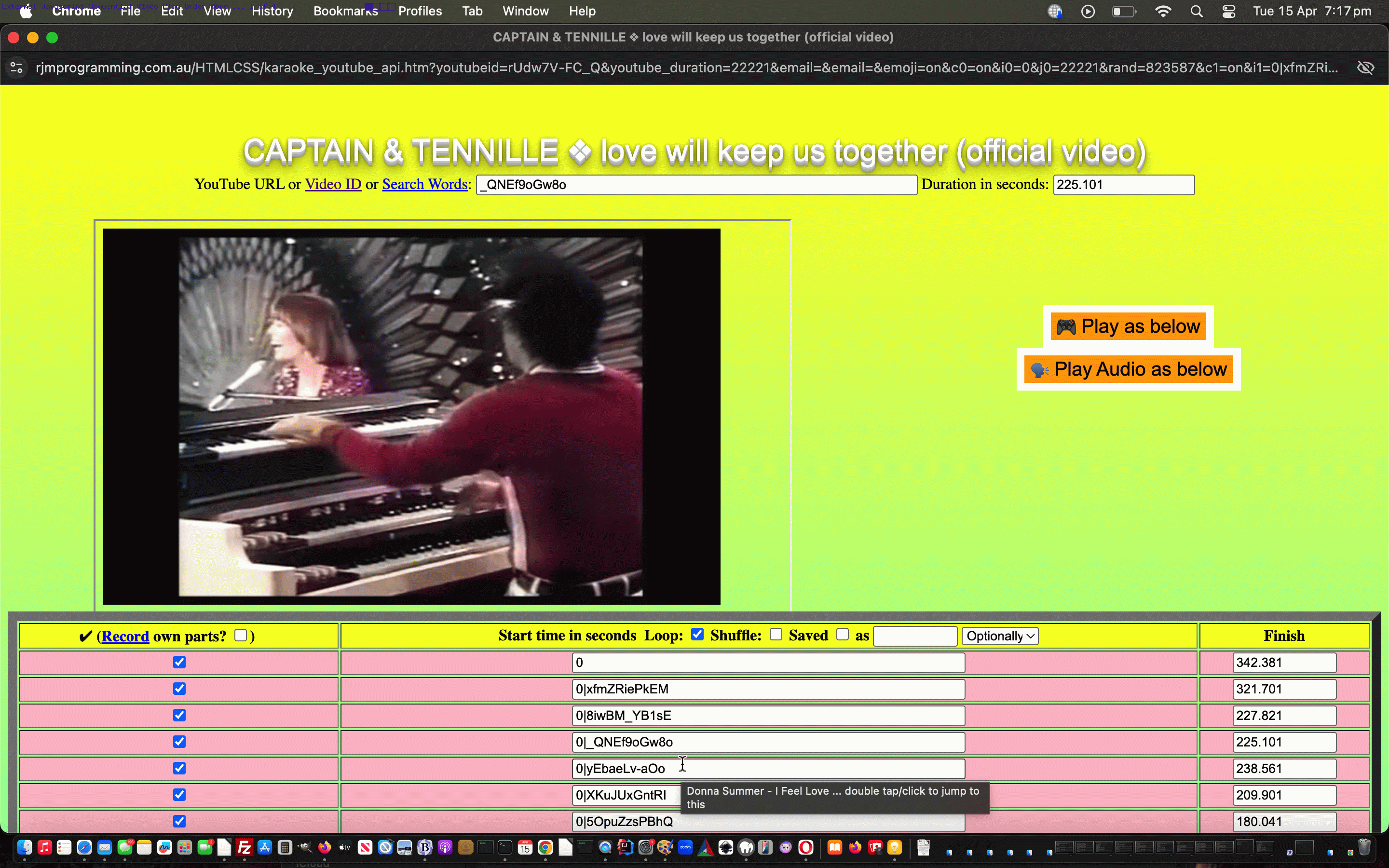Click the start time field 0|5OpuZzsPBhQ
The height and width of the screenshot is (868, 1389).
click(768, 822)
